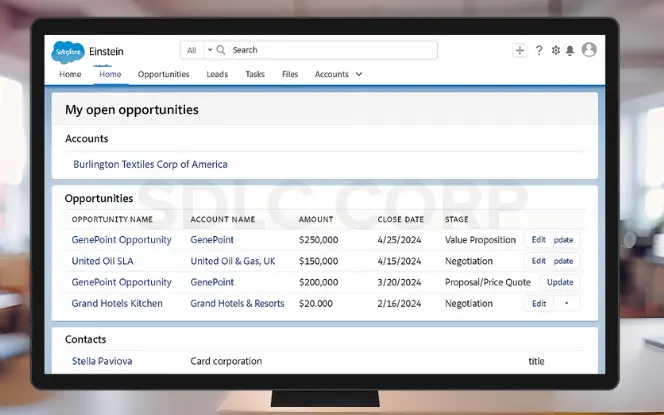
Task: Click the 2/16/2024 close date
Action: click(399, 303)
